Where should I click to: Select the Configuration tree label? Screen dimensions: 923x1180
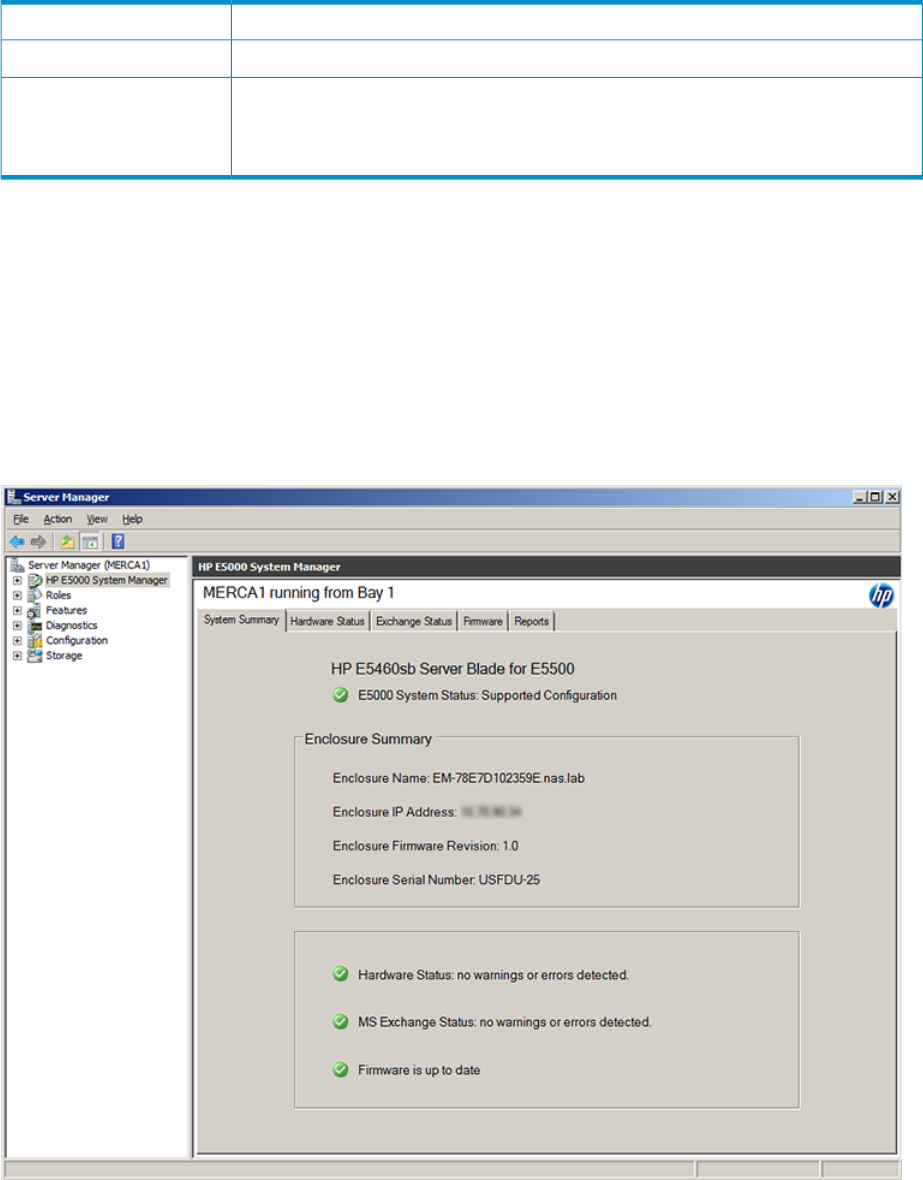point(77,640)
